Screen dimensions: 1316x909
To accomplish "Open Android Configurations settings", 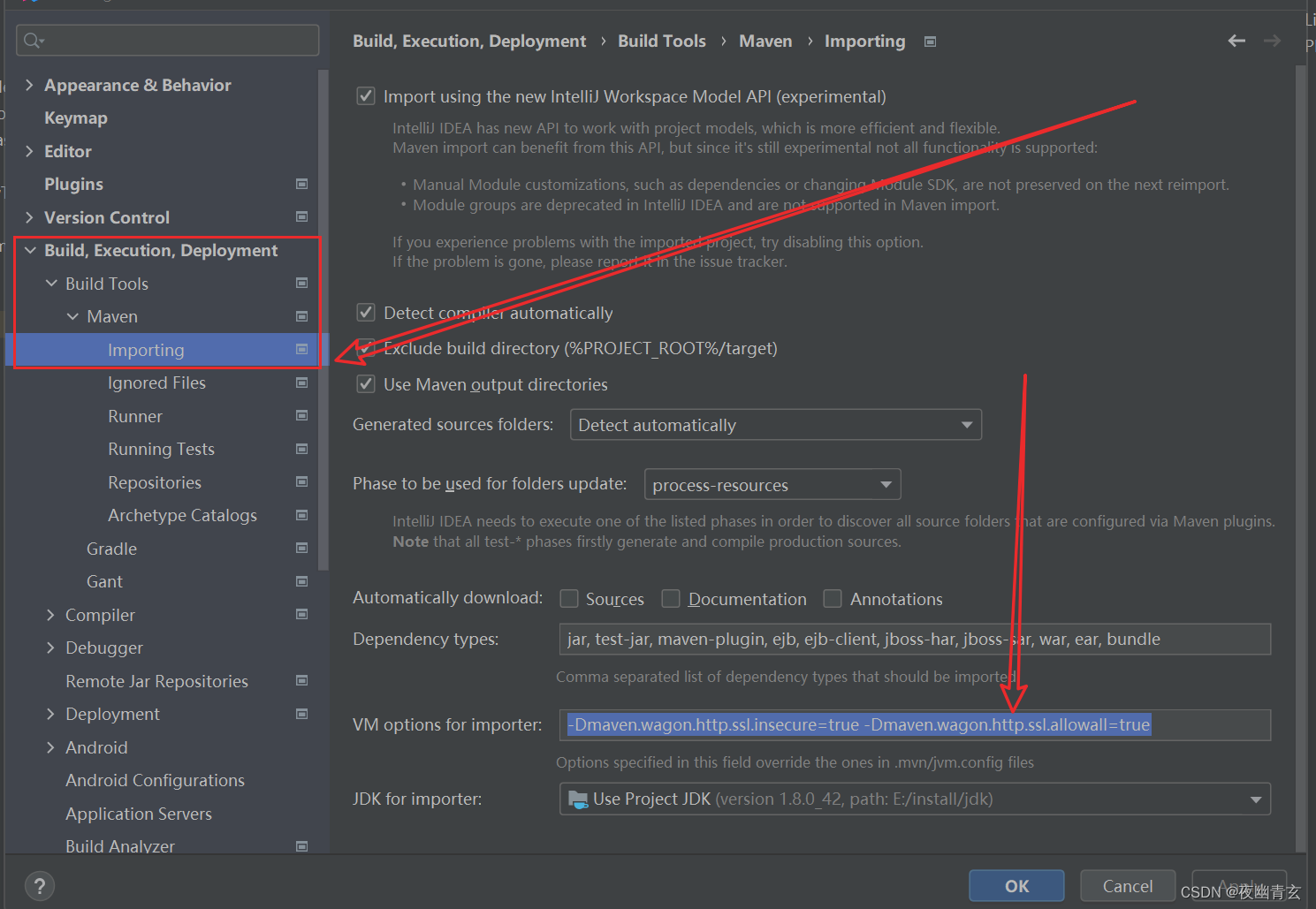I will 155,780.
